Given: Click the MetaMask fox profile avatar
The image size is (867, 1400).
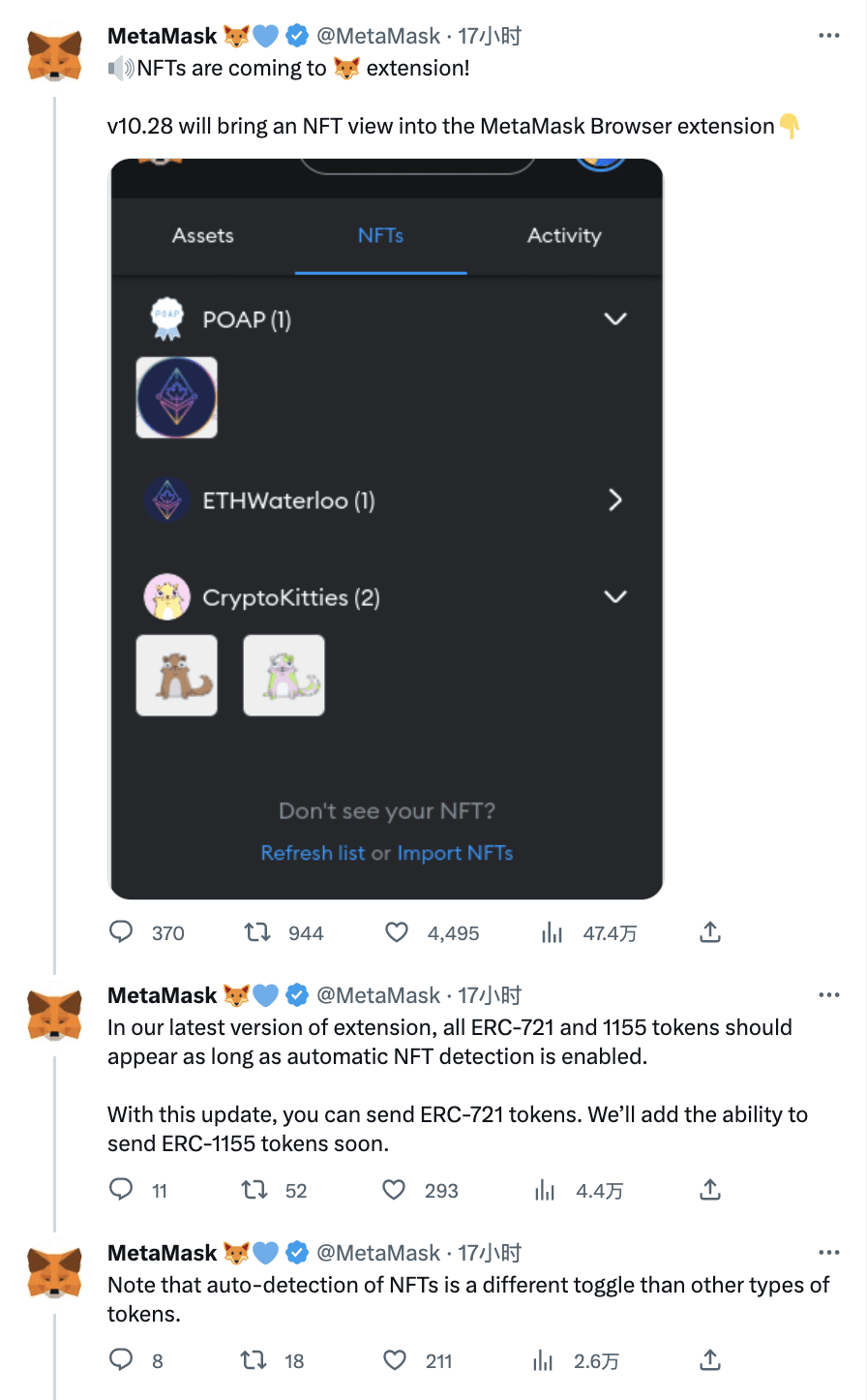Looking at the screenshot, I should coord(54,53).
